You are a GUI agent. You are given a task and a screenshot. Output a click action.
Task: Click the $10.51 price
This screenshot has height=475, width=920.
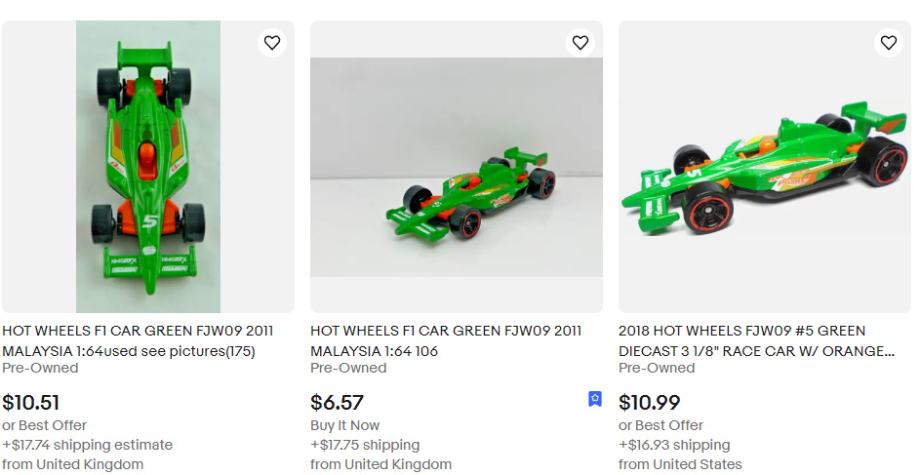pyautogui.click(x=31, y=403)
